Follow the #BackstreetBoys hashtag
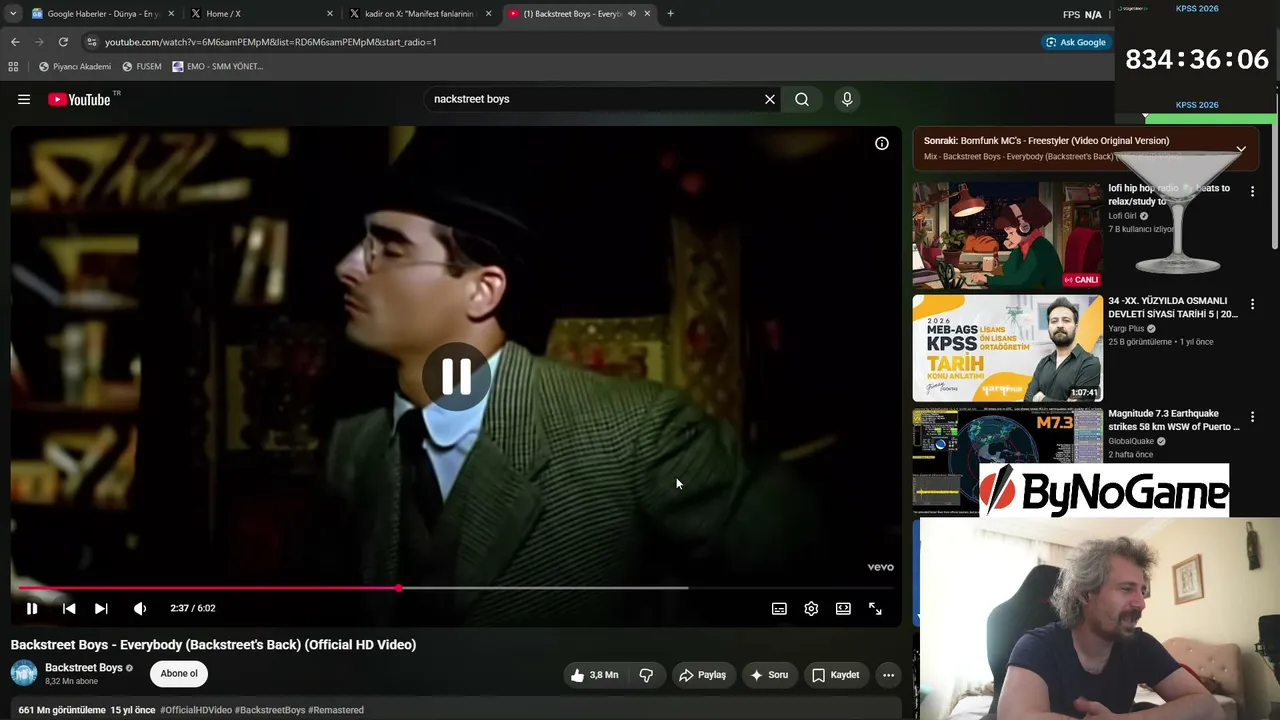This screenshot has width=1280, height=720. coord(270,710)
